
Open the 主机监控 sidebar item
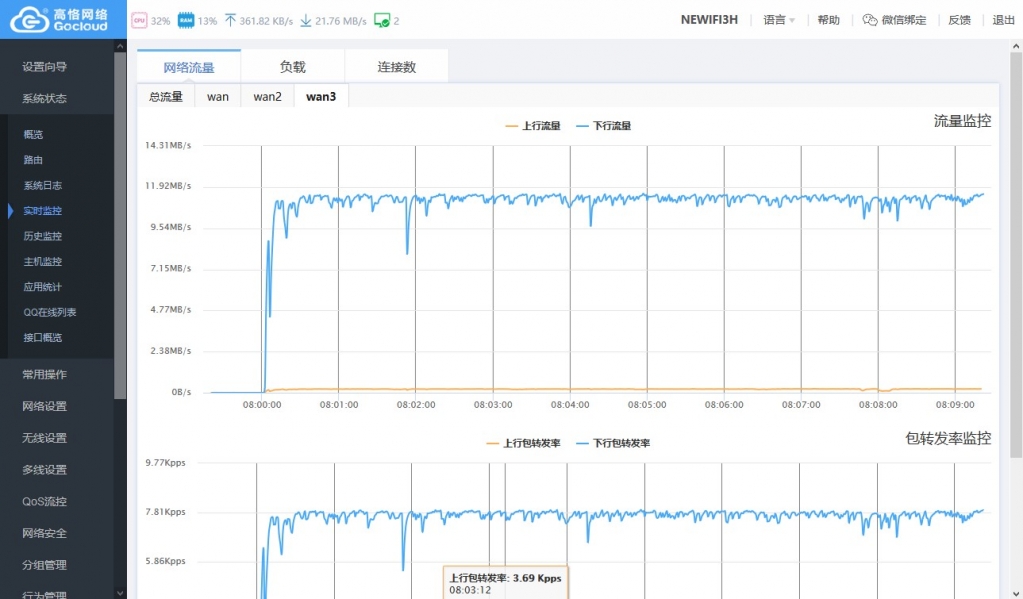42,262
